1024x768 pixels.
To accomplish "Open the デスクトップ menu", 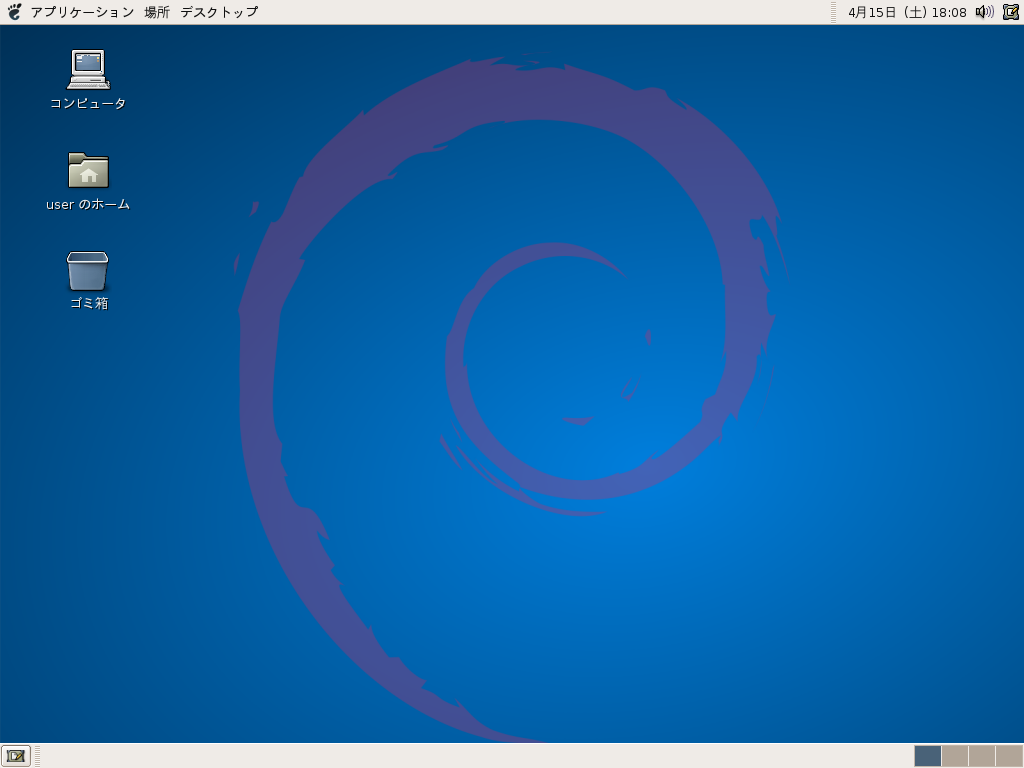I will tap(219, 12).
